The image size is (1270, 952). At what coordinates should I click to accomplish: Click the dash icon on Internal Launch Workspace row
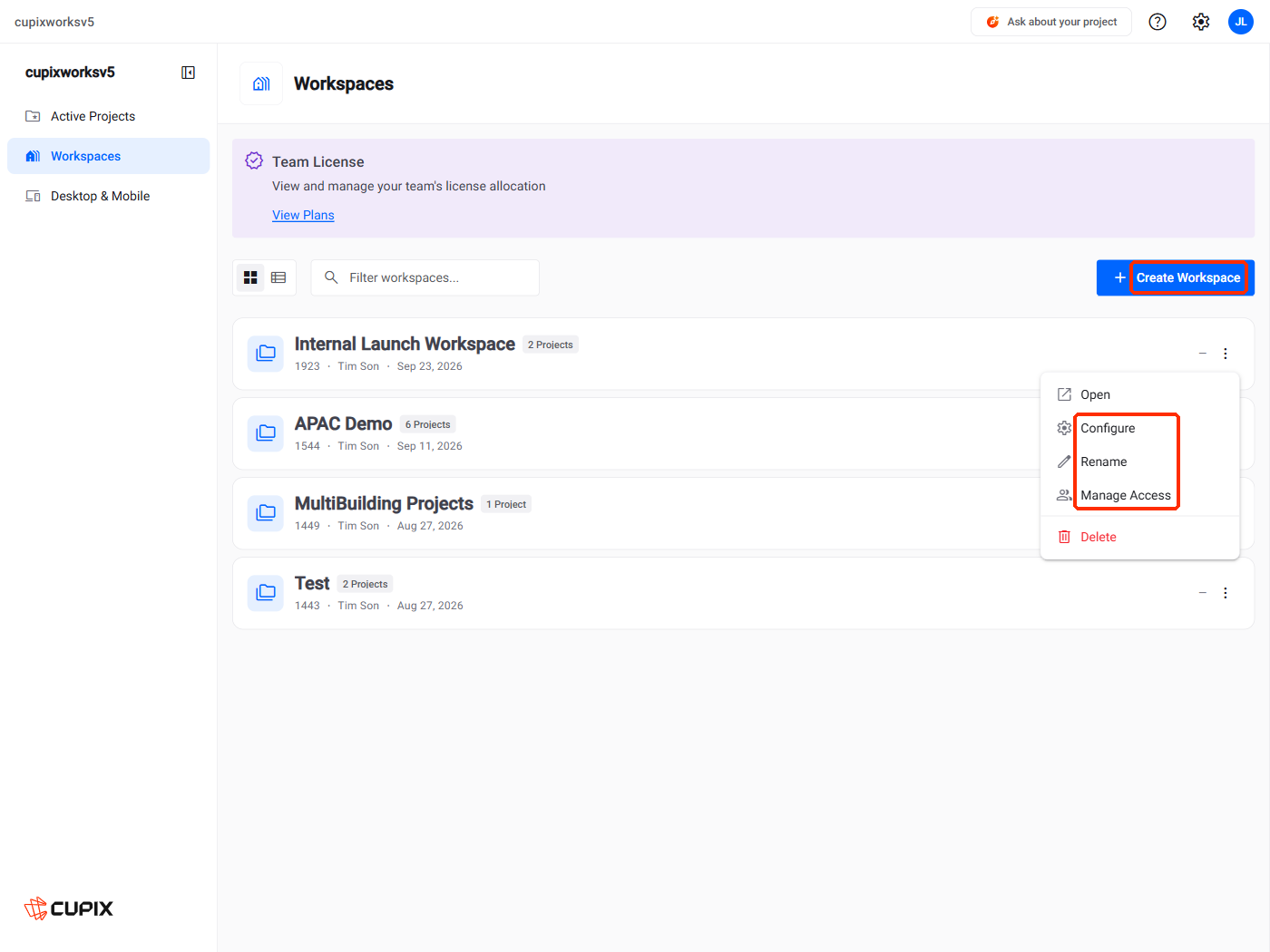pyautogui.click(x=1203, y=354)
